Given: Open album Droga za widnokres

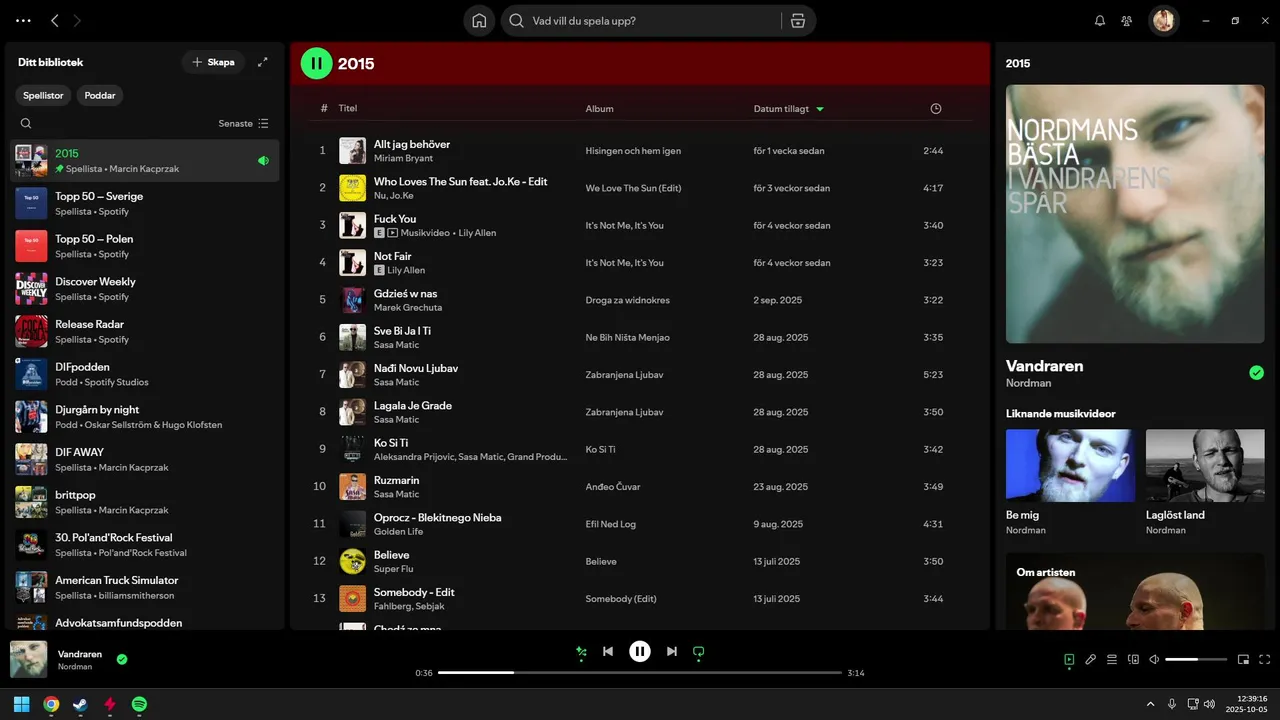Looking at the screenshot, I should tap(628, 300).
